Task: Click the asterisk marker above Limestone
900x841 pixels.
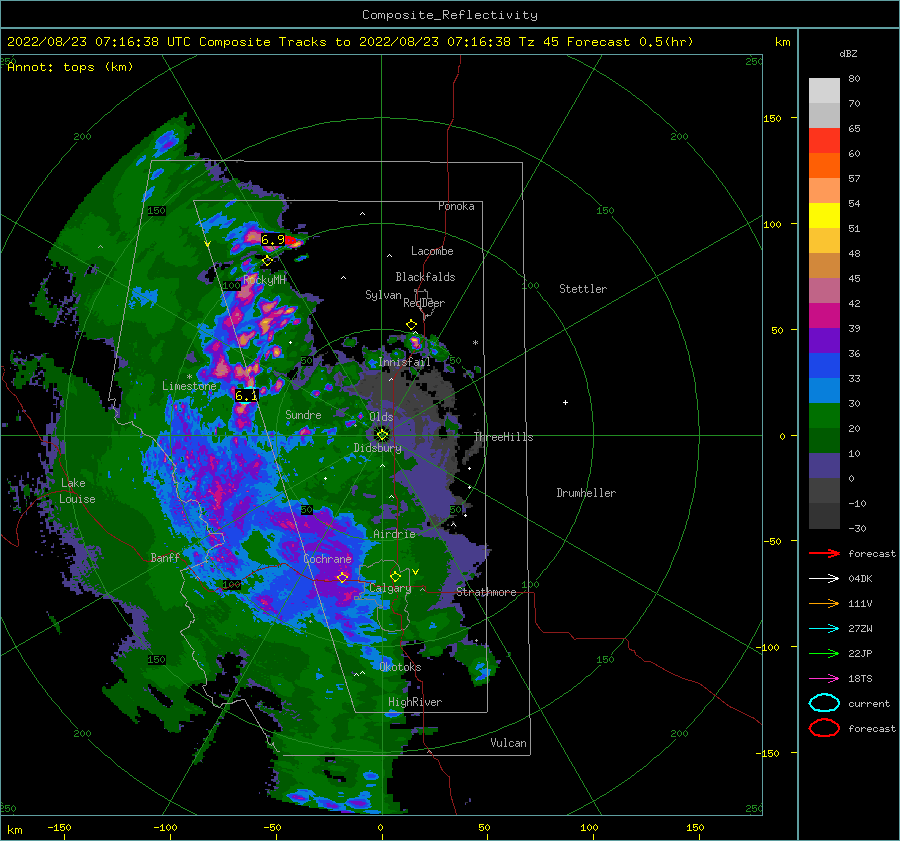Action: pos(189,377)
